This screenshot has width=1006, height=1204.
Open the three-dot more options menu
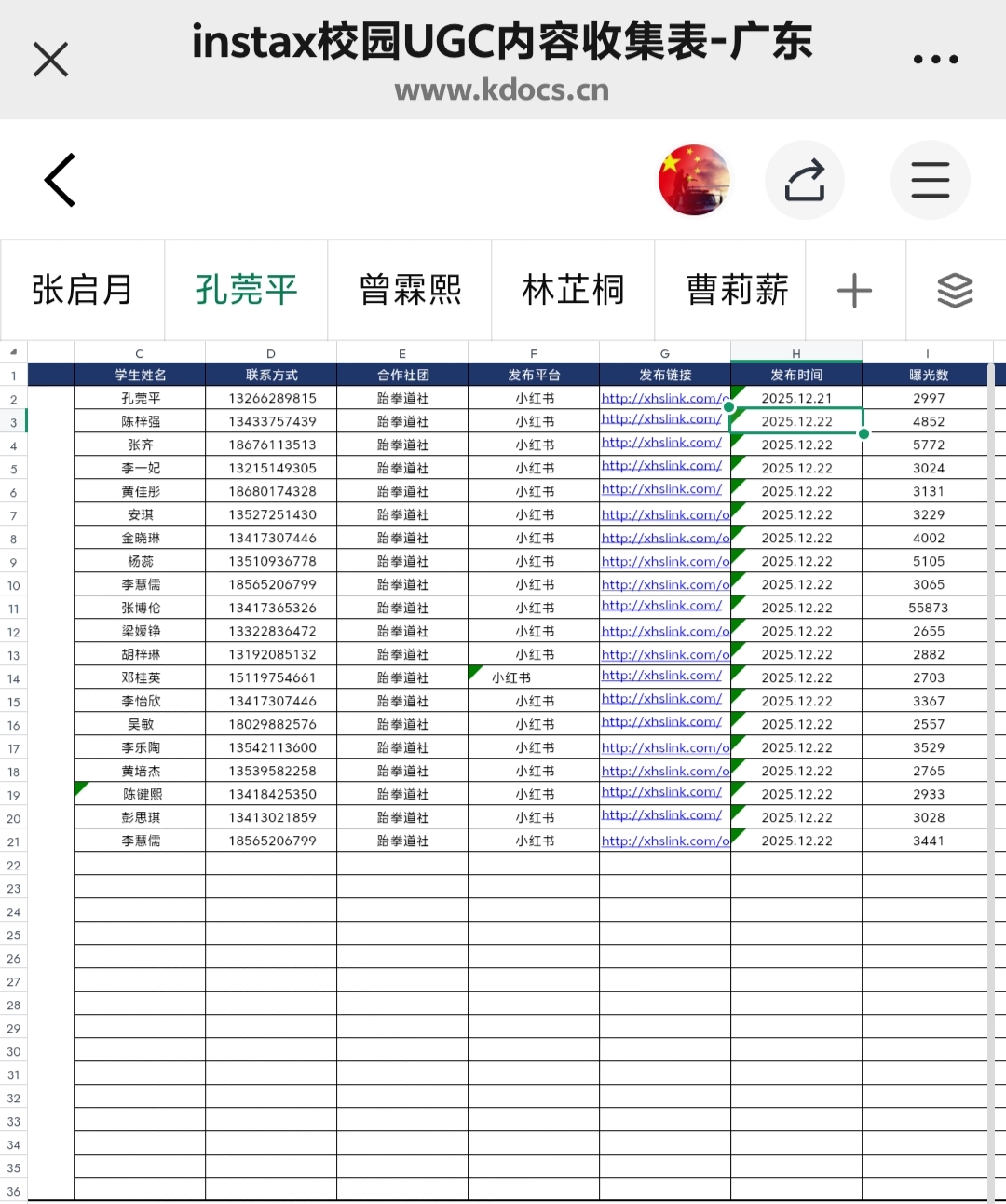tap(935, 60)
